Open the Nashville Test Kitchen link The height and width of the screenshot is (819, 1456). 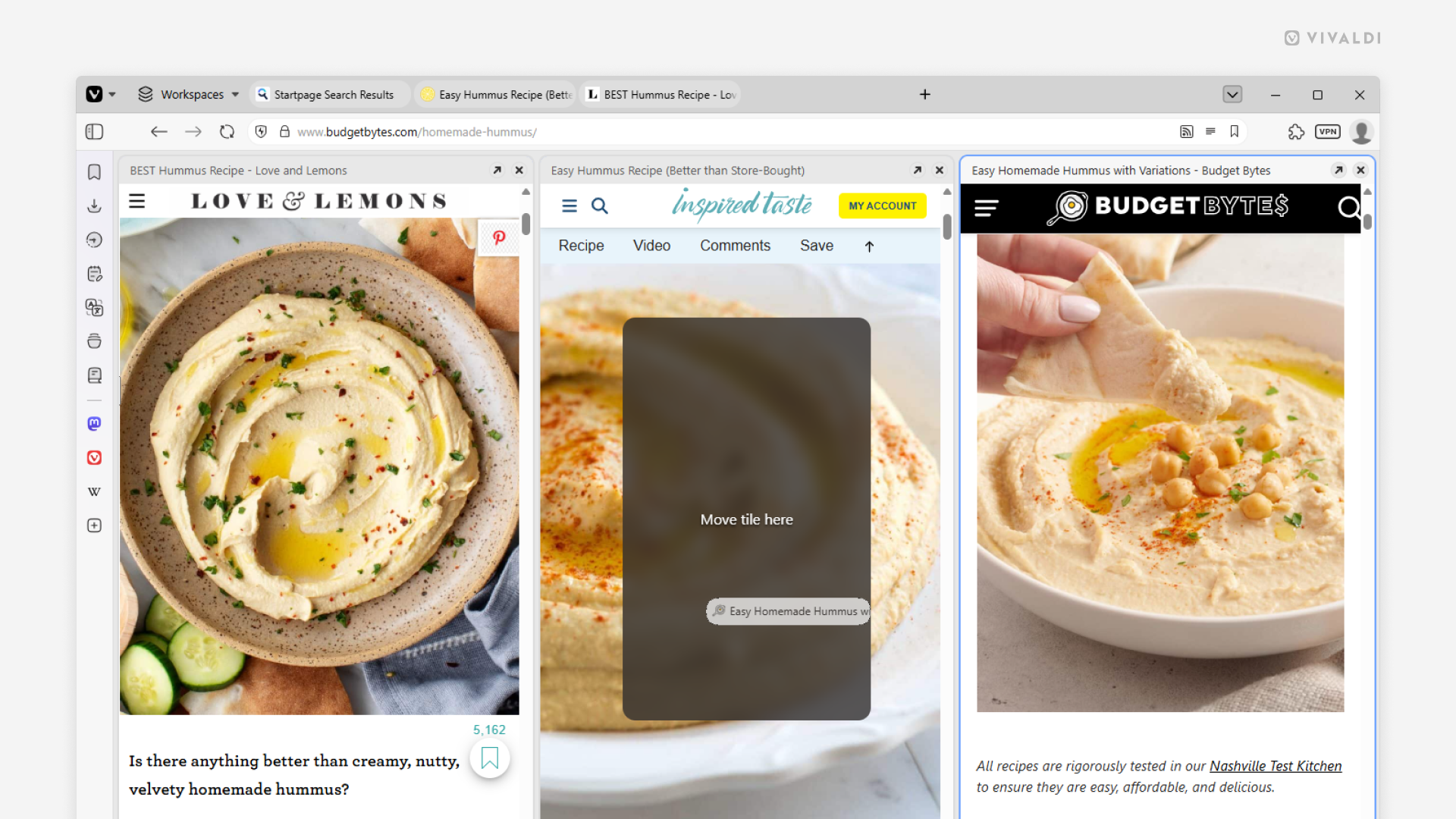(x=1275, y=766)
